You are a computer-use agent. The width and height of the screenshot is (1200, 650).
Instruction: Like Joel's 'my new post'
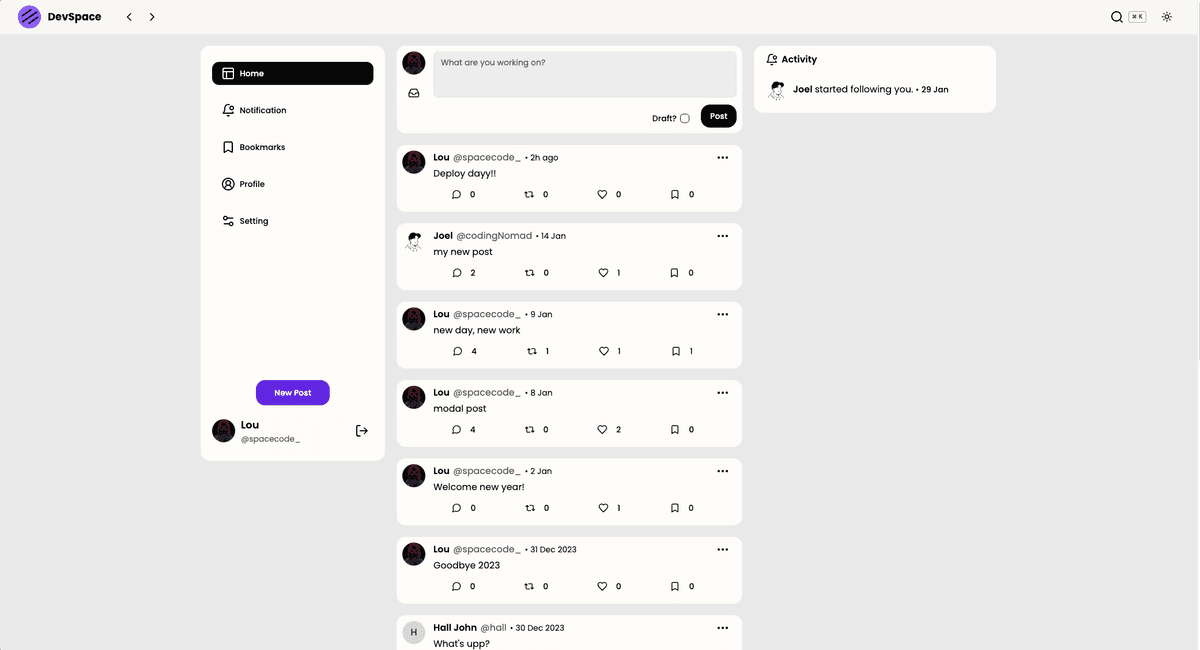point(603,273)
